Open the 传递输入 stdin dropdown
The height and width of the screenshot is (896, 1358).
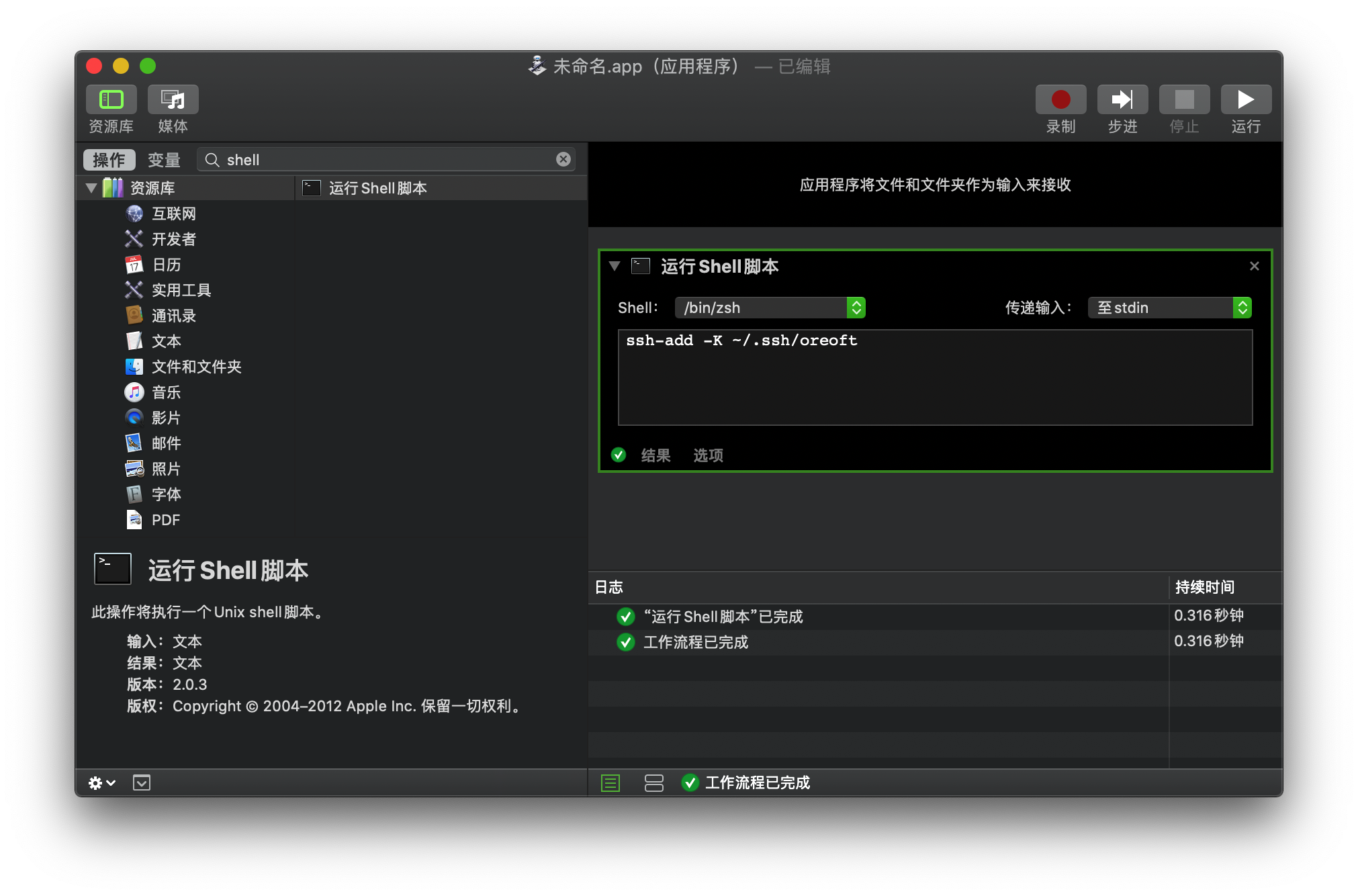click(x=1169, y=308)
